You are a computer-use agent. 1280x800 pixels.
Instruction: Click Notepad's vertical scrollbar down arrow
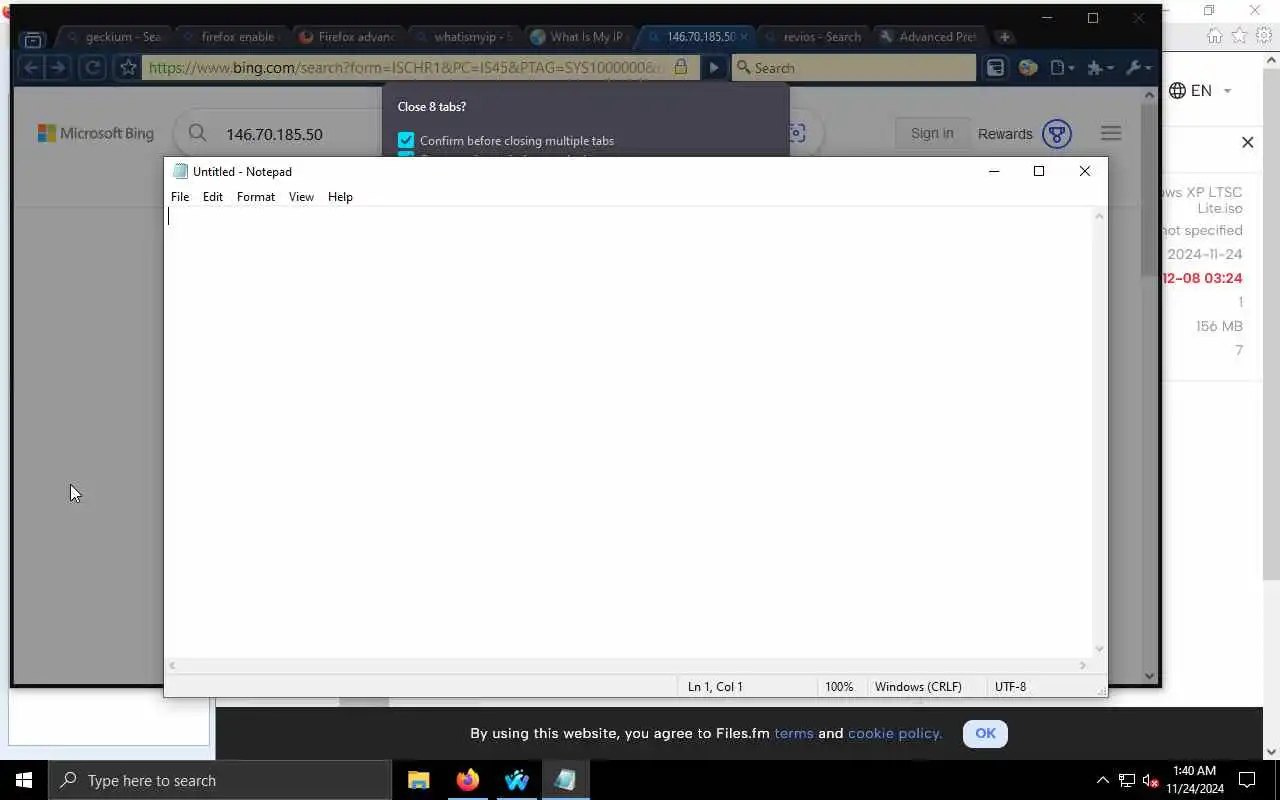[x=1100, y=648]
